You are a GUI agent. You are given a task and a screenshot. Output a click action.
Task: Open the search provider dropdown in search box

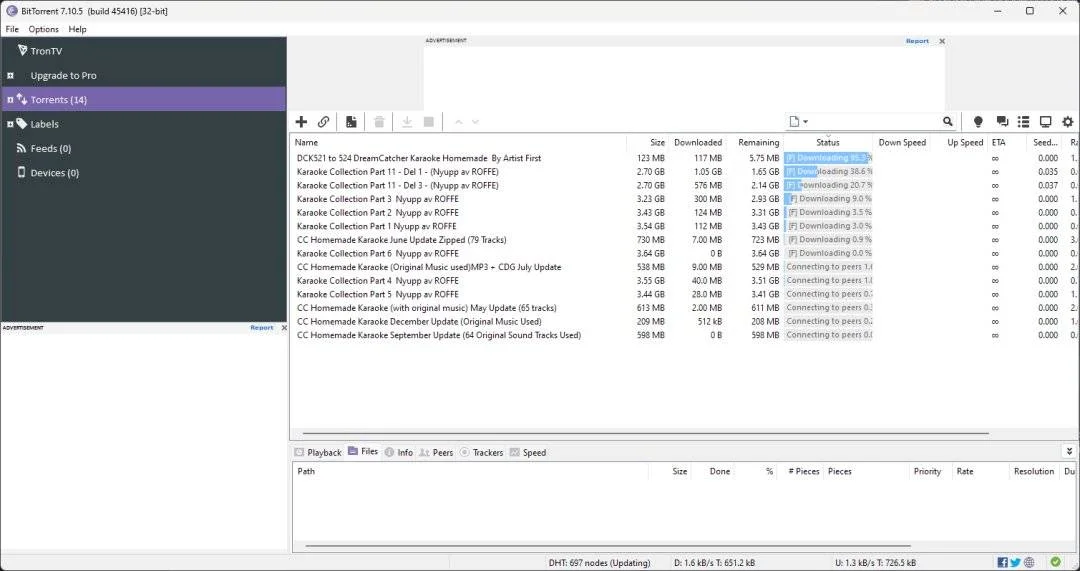point(798,122)
